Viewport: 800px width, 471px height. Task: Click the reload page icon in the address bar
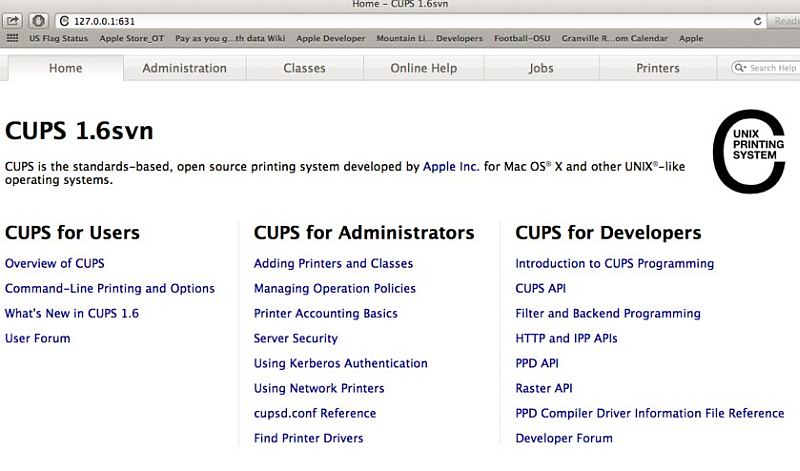[x=758, y=21]
